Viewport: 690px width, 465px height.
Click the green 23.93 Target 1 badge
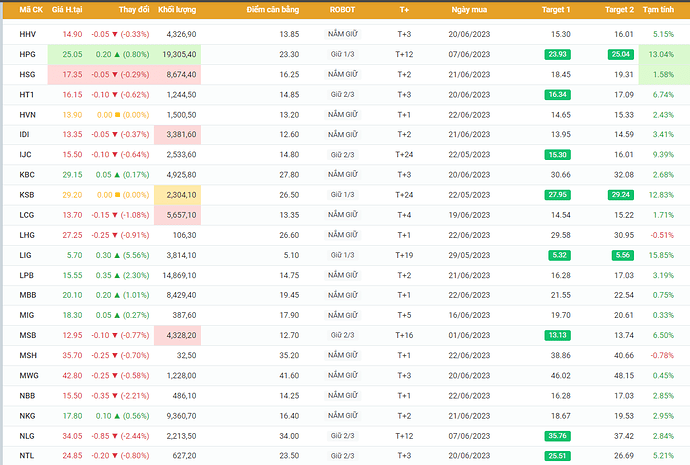557,54
